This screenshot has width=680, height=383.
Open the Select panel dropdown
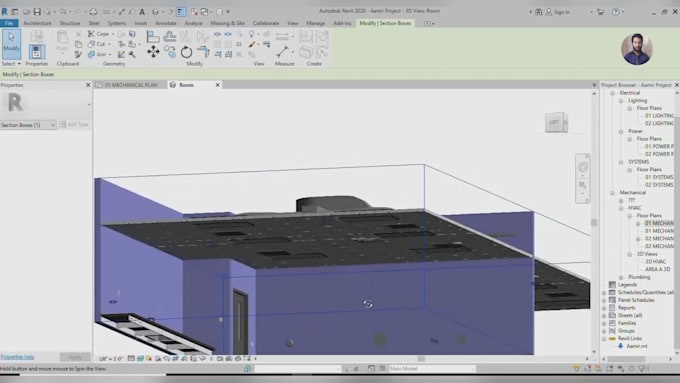[11, 64]
